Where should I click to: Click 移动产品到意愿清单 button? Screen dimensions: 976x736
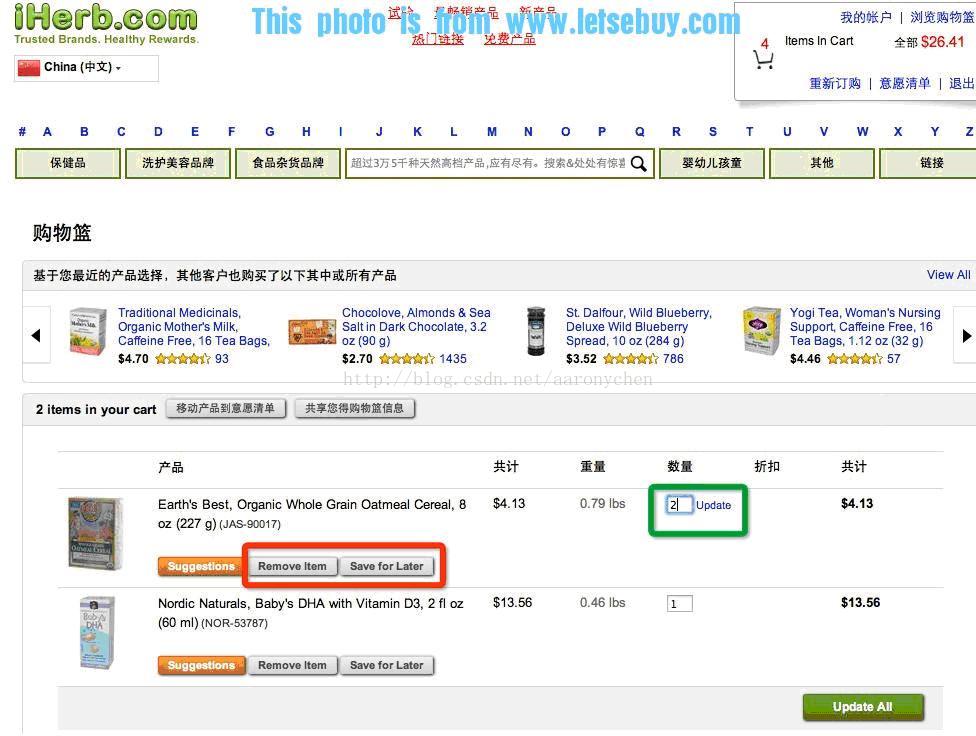pos(225,408)
